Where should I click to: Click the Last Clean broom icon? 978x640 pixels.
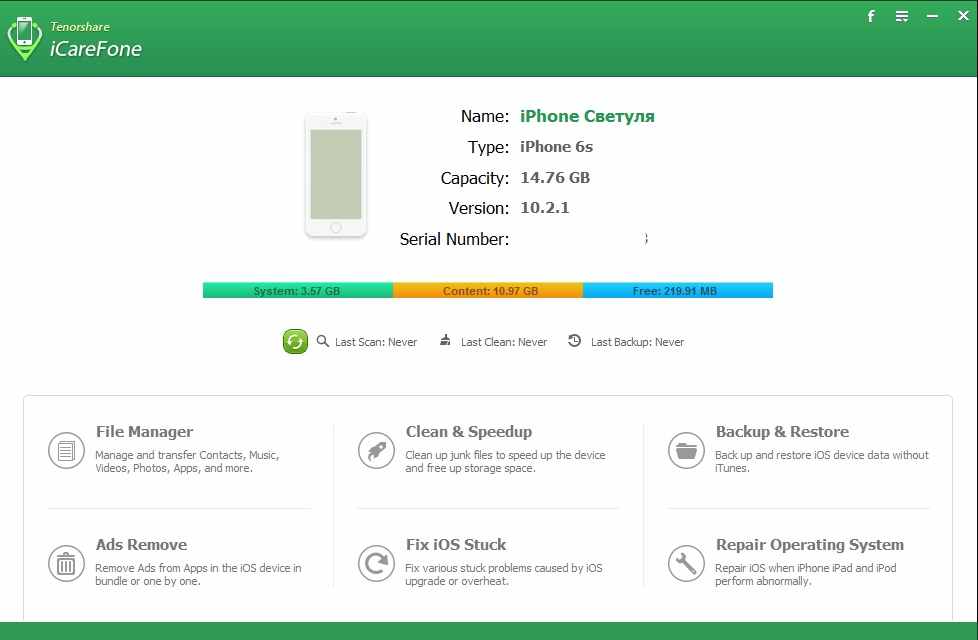(445, 340)
